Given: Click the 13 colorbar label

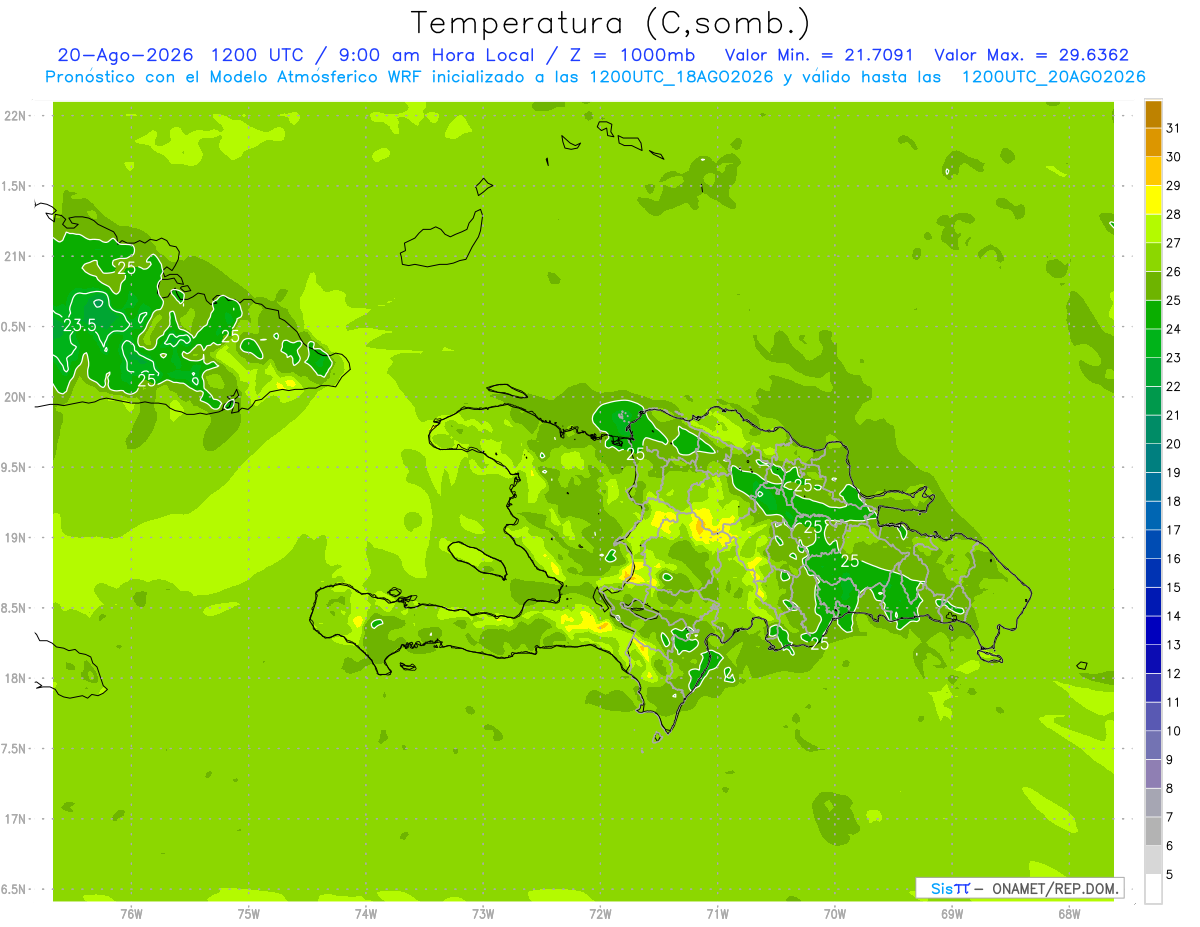Looking at the screenshot, I should tap(1173, 645).
